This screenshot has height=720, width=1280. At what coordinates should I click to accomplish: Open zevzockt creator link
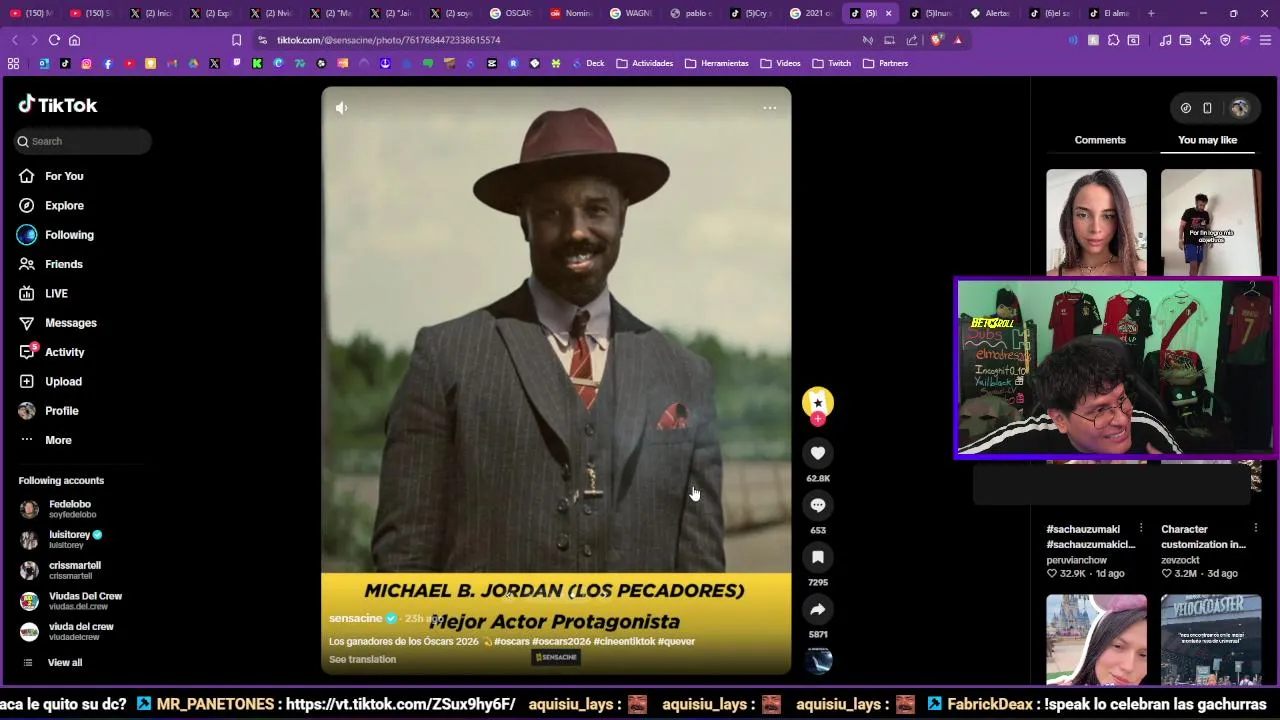pyautogui.click(x=1180, y=560)
